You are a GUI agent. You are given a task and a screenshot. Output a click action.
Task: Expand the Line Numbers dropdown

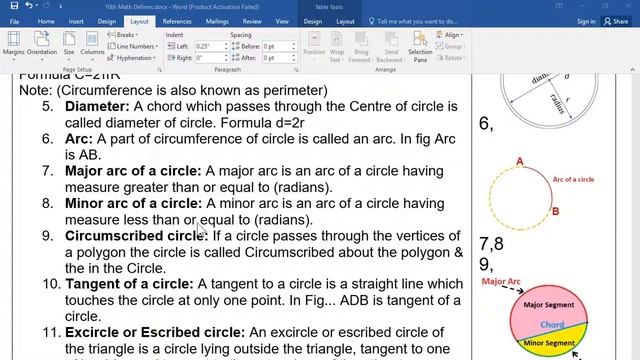click(133, 46)
